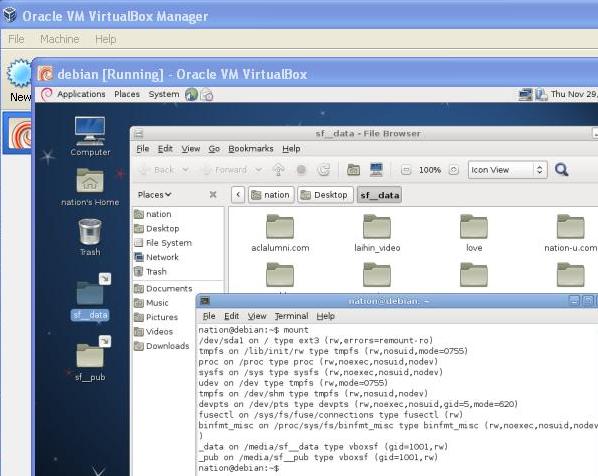Open Help menu in File Browser

291,148
